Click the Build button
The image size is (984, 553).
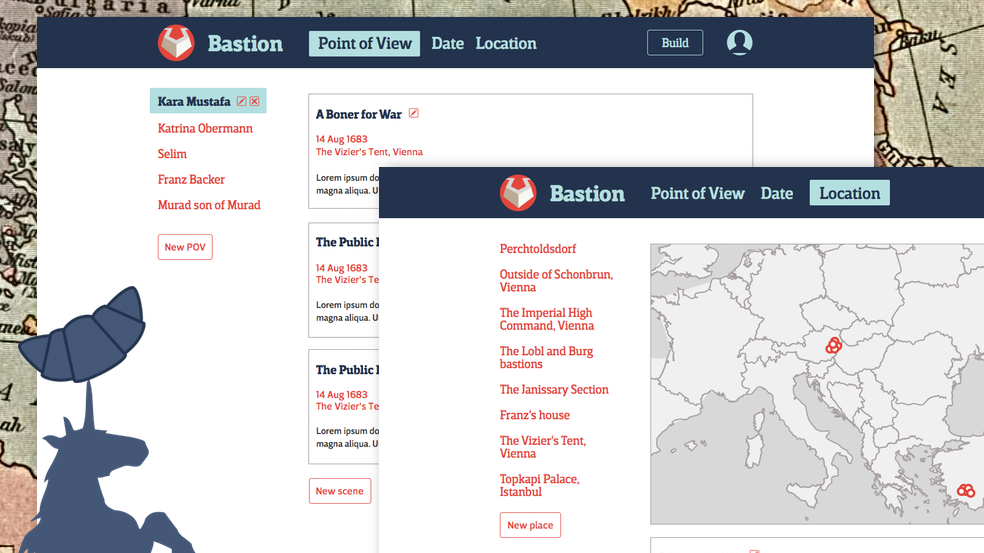[x=675, y=43]
